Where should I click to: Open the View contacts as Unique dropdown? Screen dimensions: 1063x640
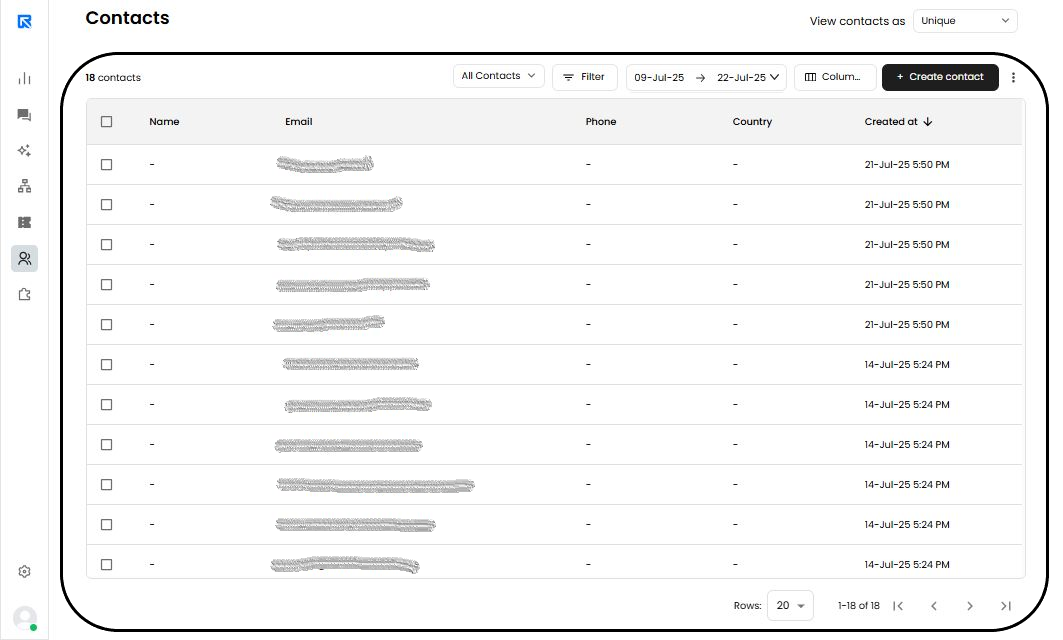(x=964, y=21)
